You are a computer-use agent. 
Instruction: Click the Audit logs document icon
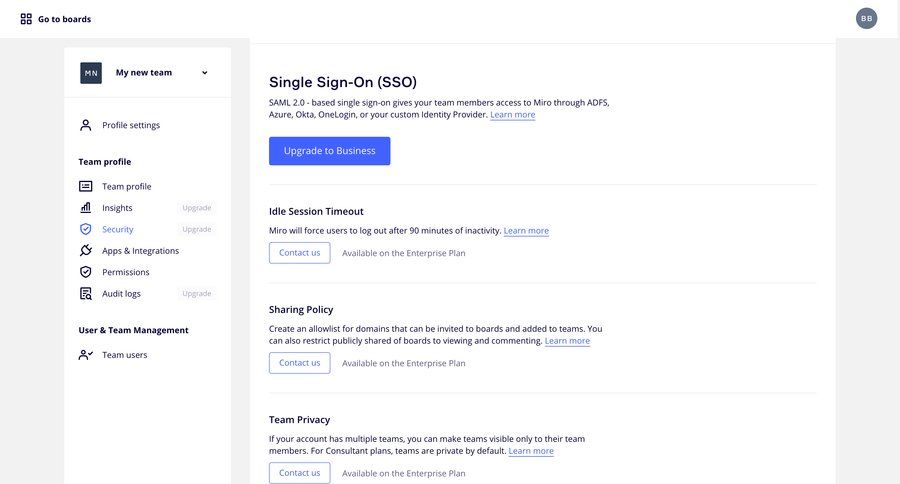pyautogui.click(x=86, y=293)
